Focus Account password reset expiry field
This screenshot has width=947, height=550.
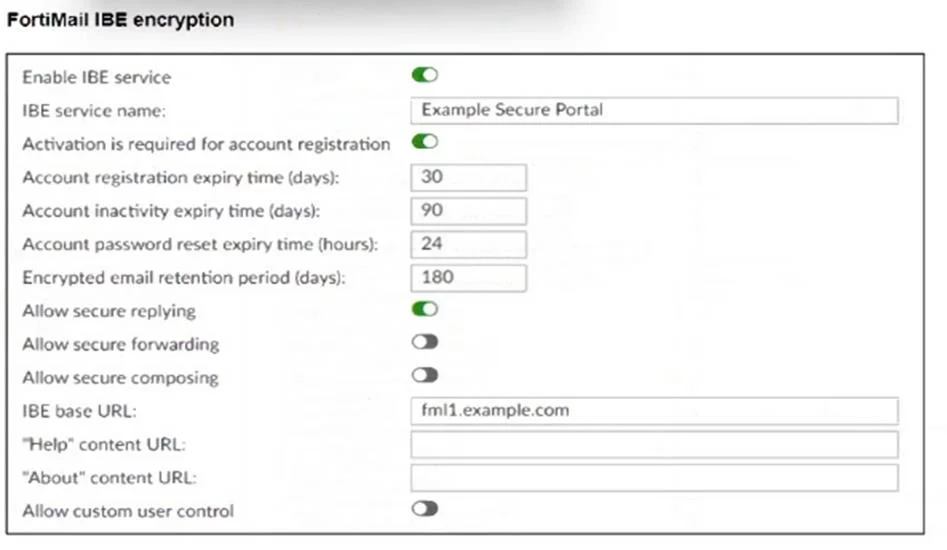pyautogui.click(x=469, y=245)
